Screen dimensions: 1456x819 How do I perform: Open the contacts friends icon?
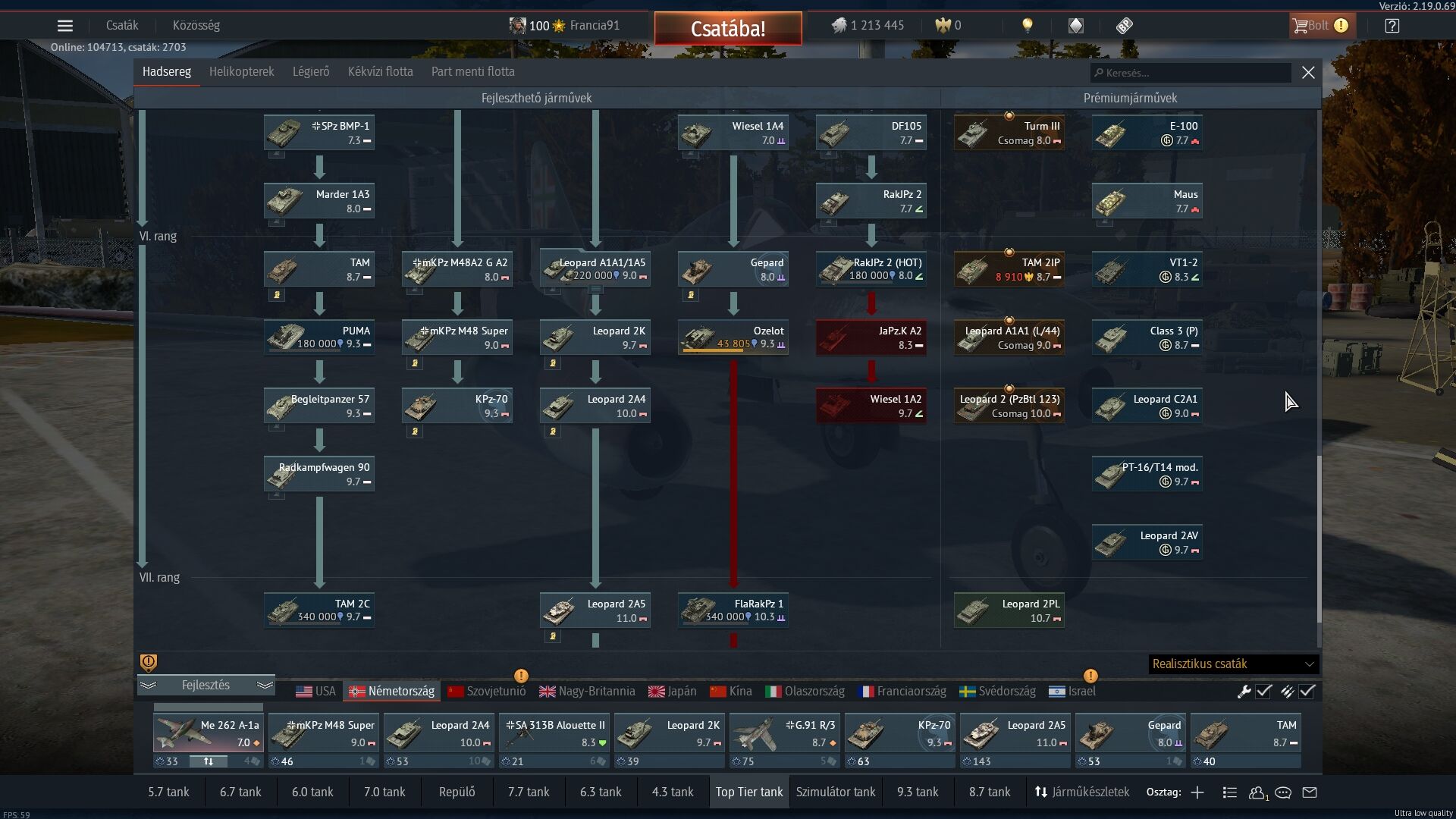1257,792
